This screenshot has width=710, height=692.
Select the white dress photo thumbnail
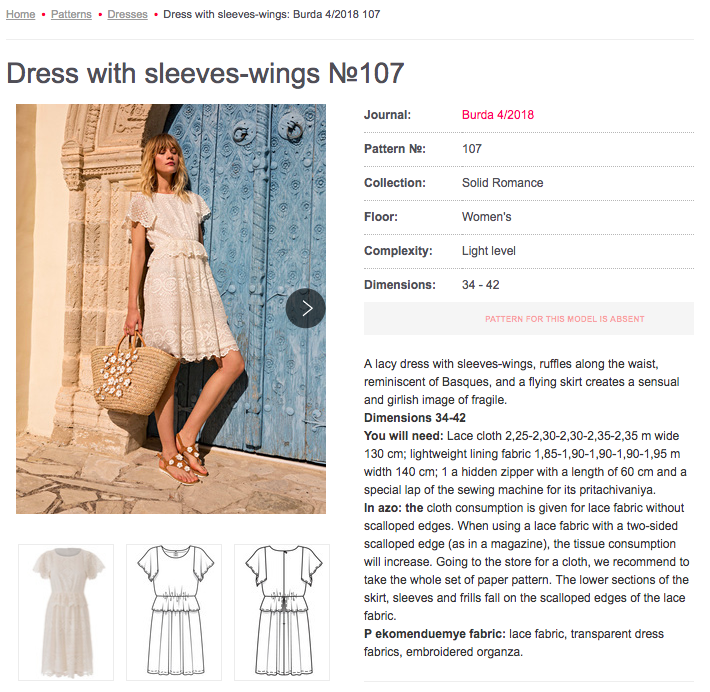[x=66, y=612]
